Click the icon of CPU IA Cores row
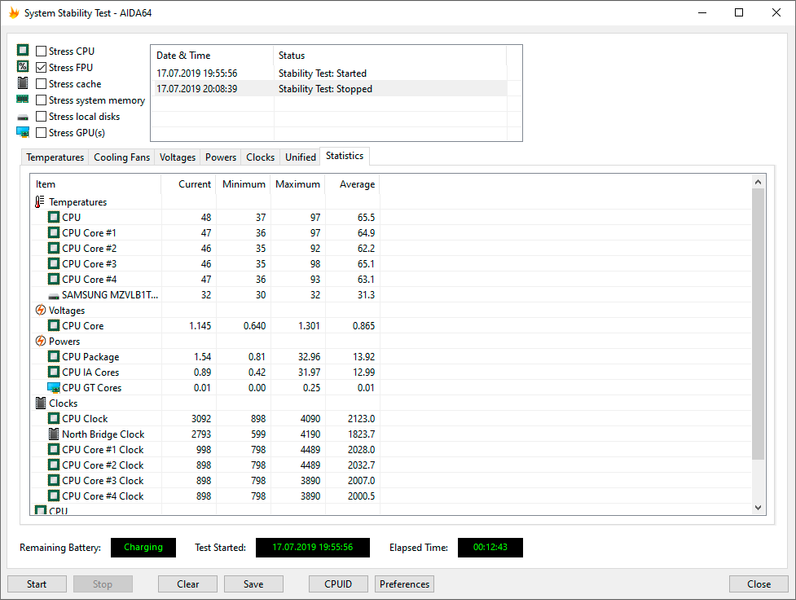796x600 pixels. coord(54,372)
